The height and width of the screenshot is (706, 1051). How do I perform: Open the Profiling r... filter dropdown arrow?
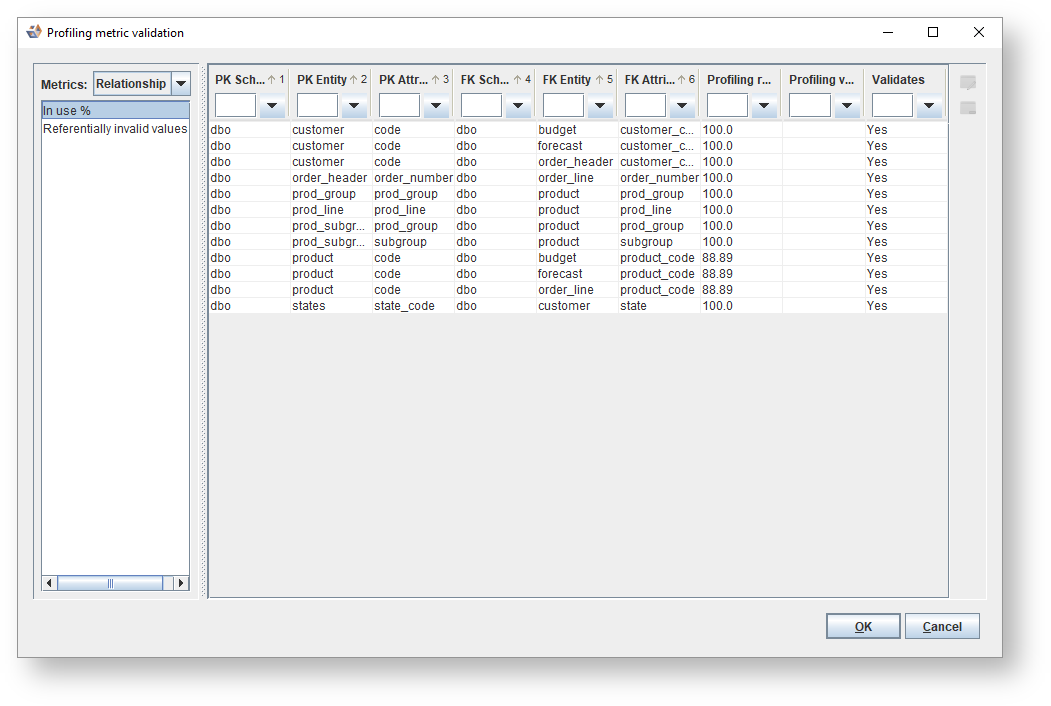[763, 105]
